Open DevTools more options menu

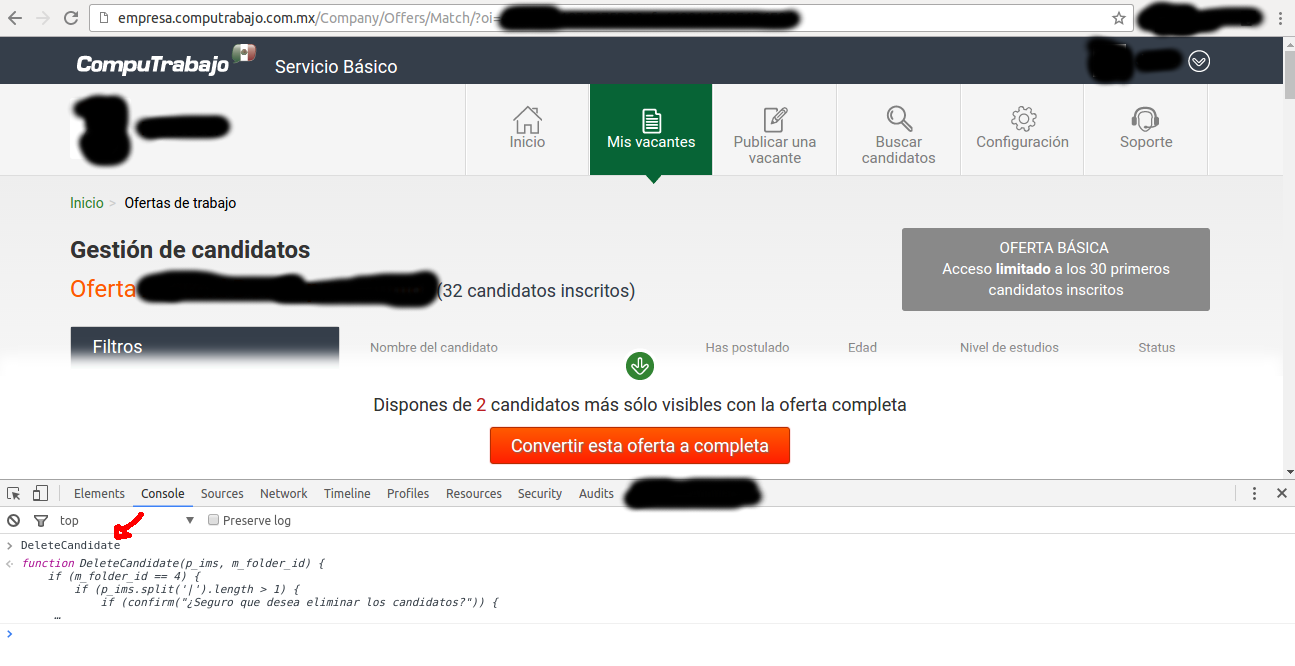[1254, 493]
